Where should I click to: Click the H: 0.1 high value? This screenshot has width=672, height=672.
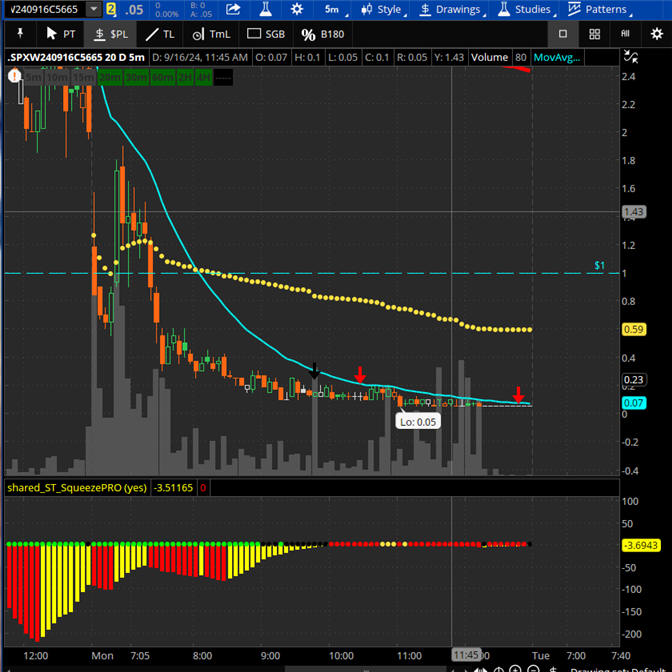[x=307, y=57]
